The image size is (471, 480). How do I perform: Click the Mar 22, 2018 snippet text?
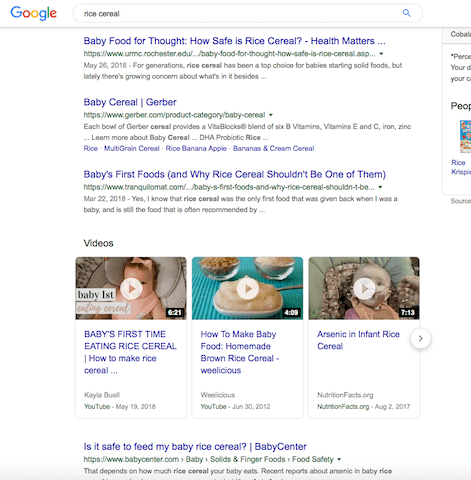click(240, 204)
